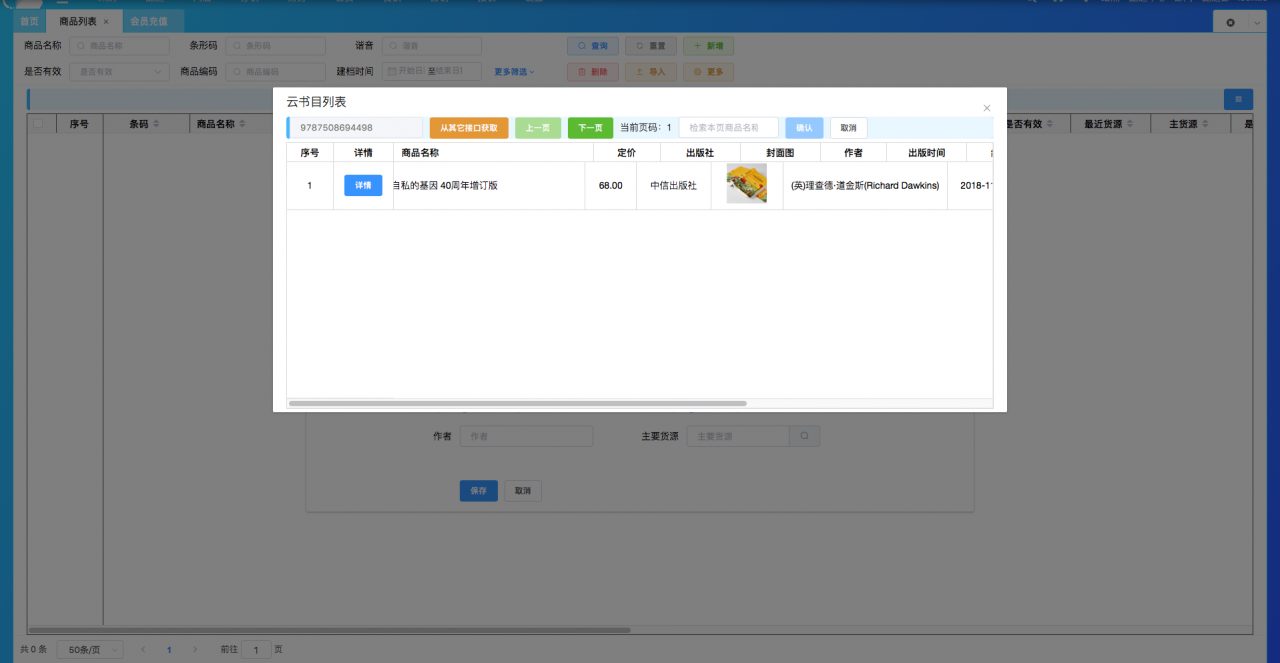Close the 云书目列表 dialog with X
Screen dimensions: 1280x663
pyautogui.click(x=986, y=108)
